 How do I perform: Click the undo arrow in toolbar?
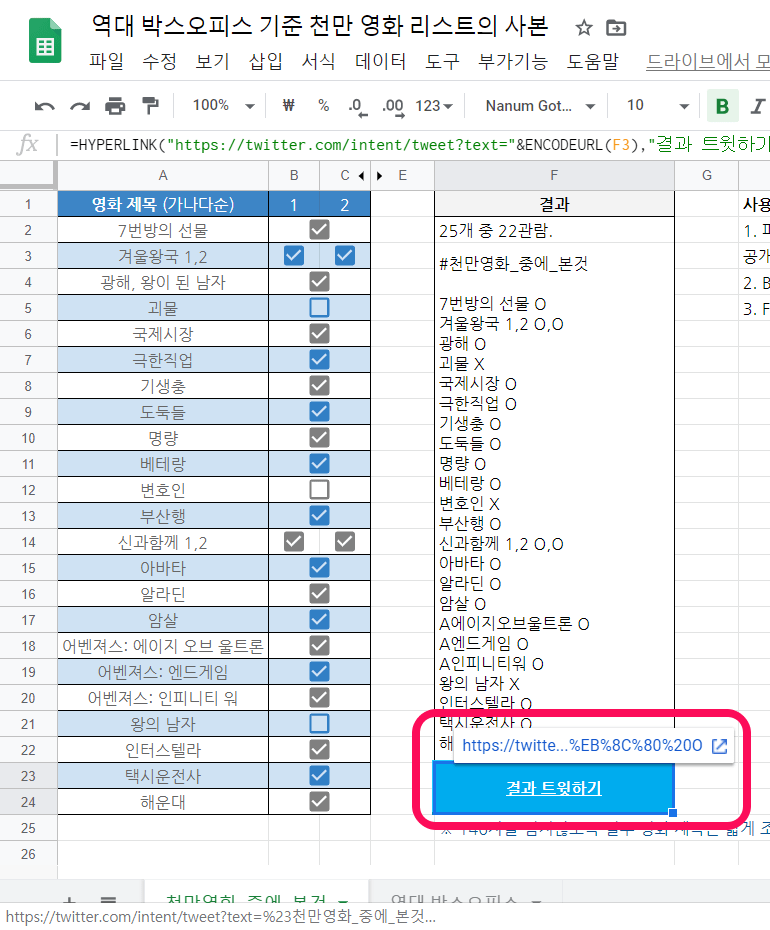click(x=45, y=106)
